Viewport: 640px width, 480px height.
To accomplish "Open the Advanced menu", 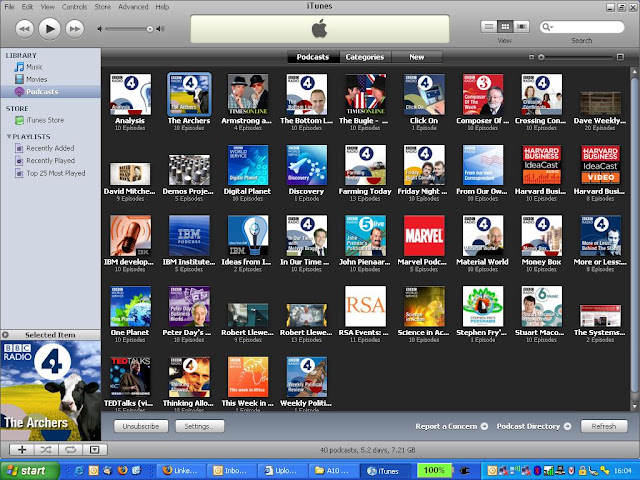I will [133, 7].
